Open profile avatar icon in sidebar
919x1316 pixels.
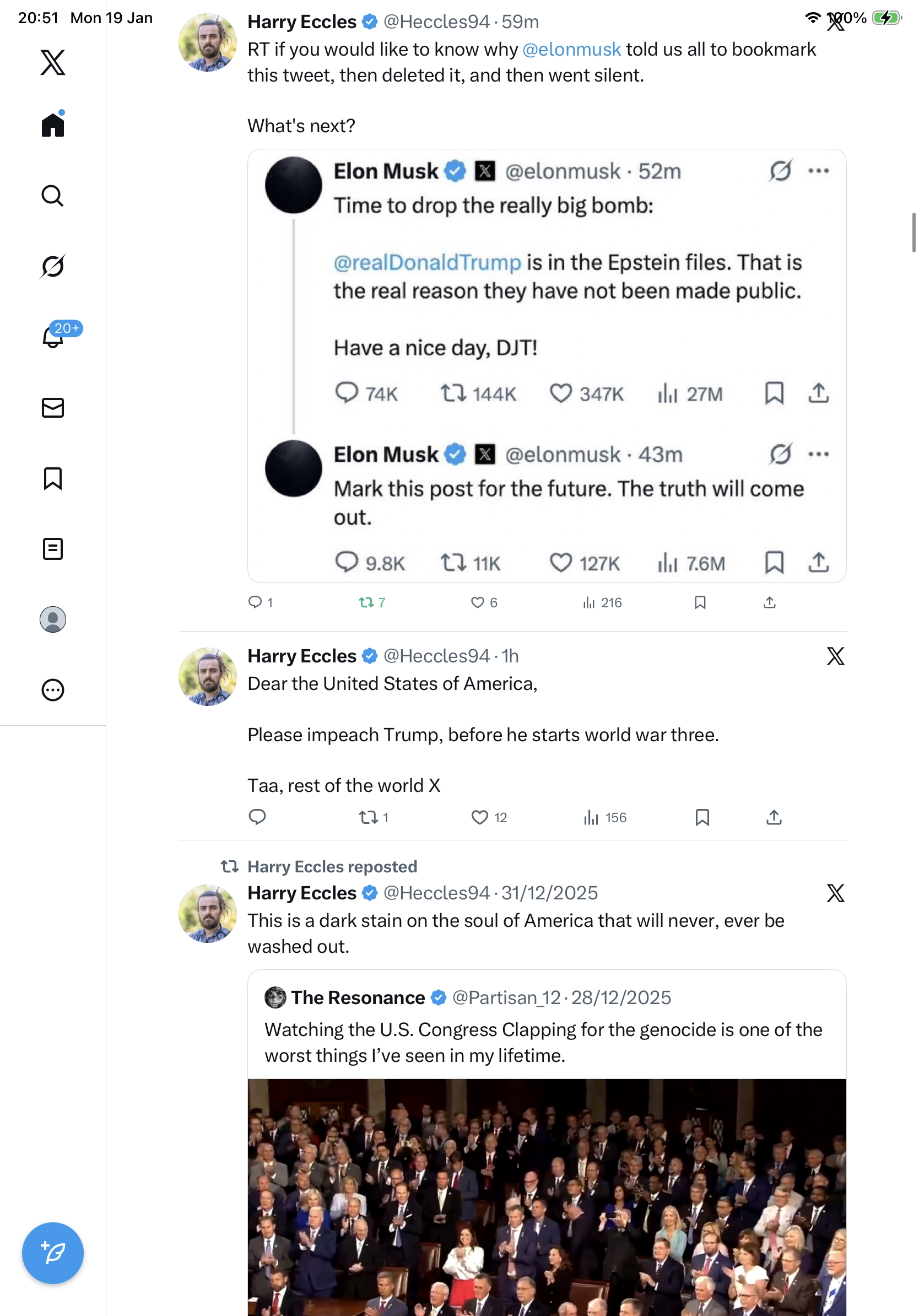click(x=53, y=619)
